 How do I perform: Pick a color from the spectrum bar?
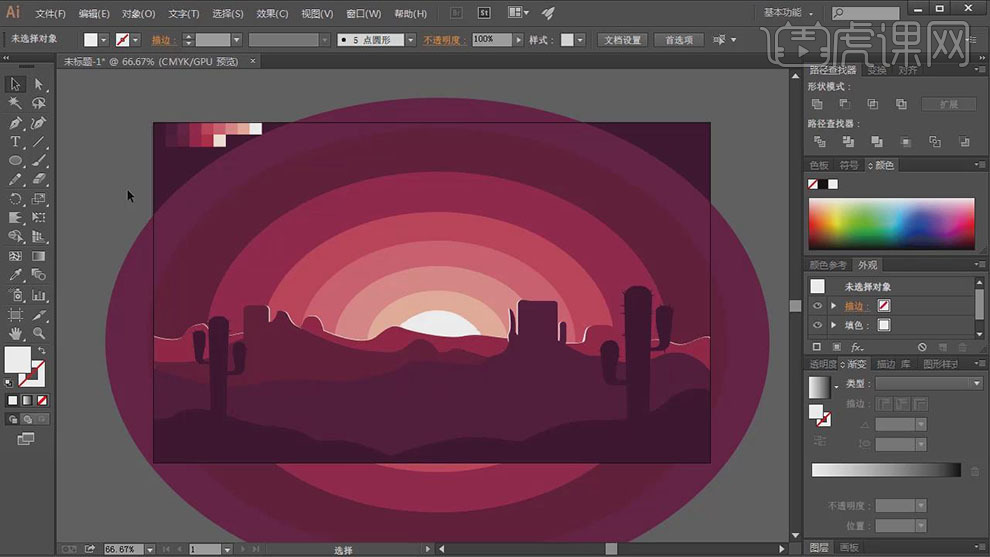tap(890, 224)
